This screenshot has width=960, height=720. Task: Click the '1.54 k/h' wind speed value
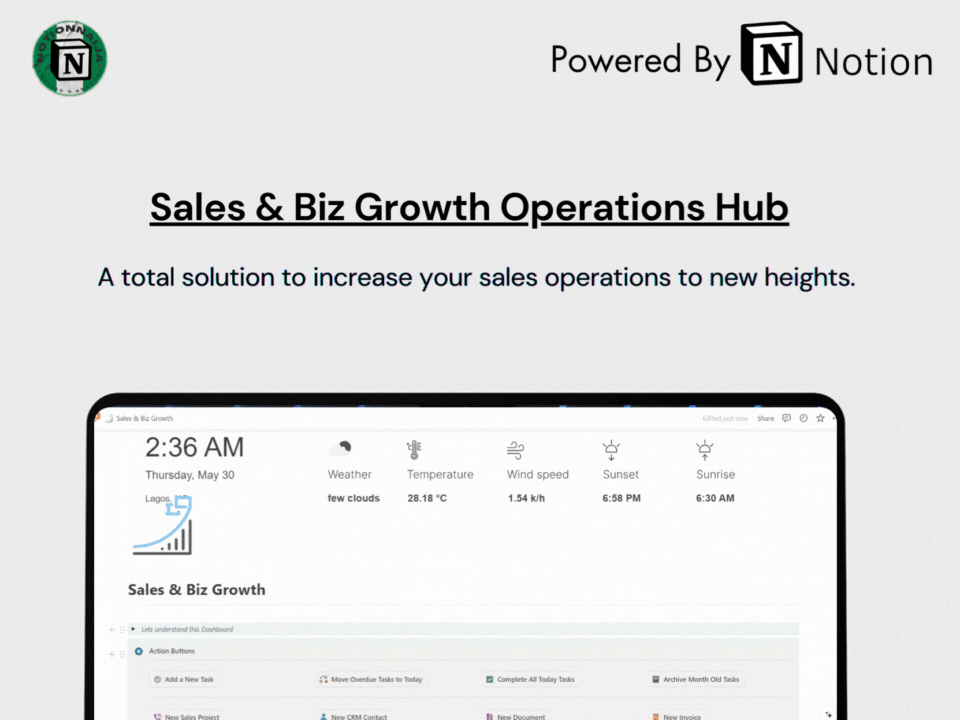[526, 498]
